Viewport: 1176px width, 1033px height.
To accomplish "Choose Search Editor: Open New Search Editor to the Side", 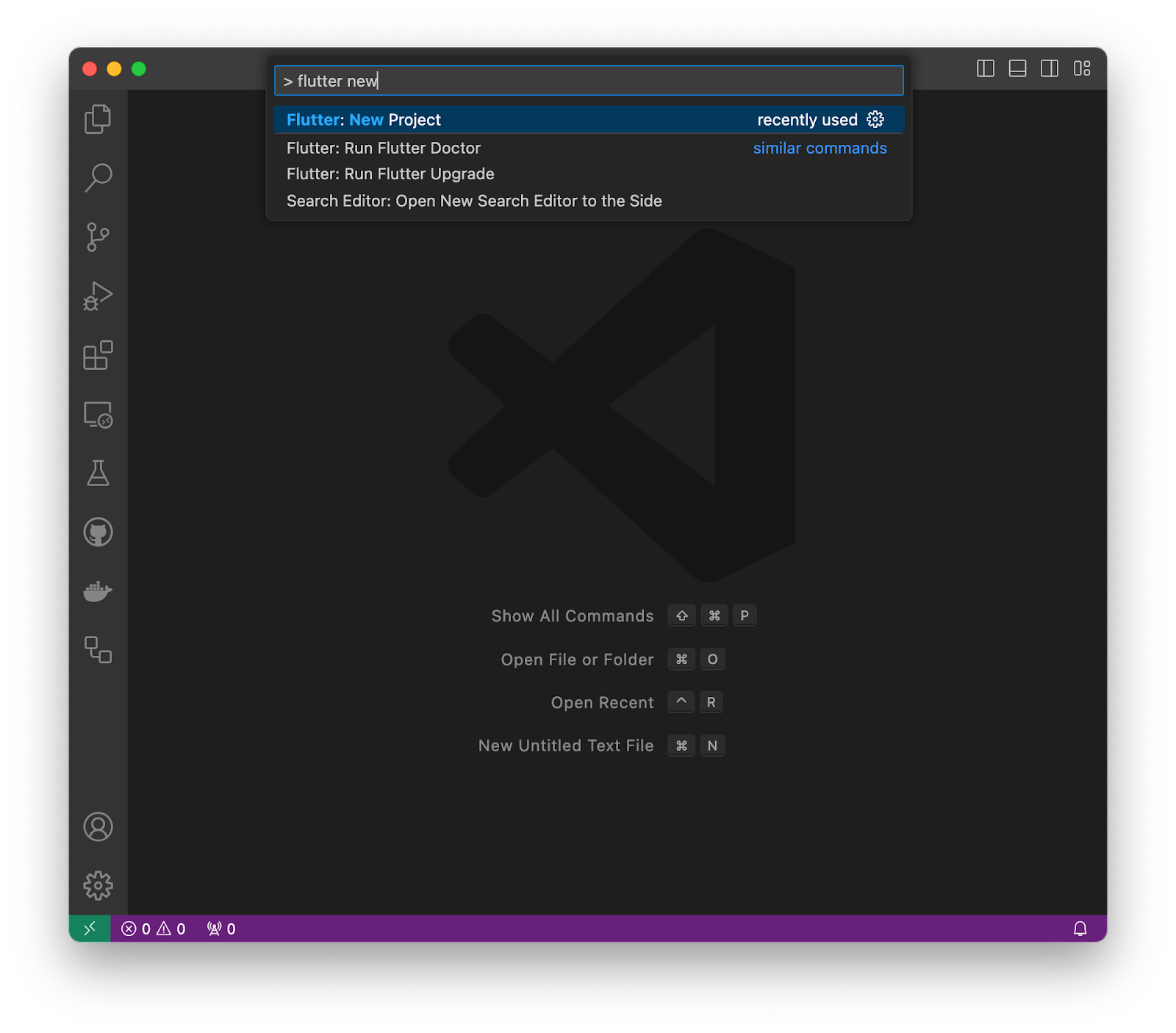I will (473, 200).
